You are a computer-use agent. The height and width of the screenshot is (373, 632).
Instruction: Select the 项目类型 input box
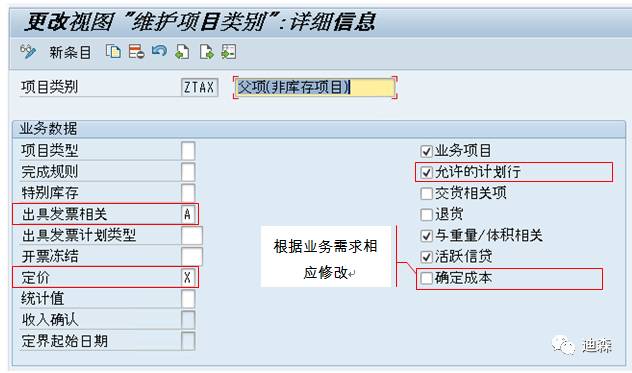[x=188, y=151]
